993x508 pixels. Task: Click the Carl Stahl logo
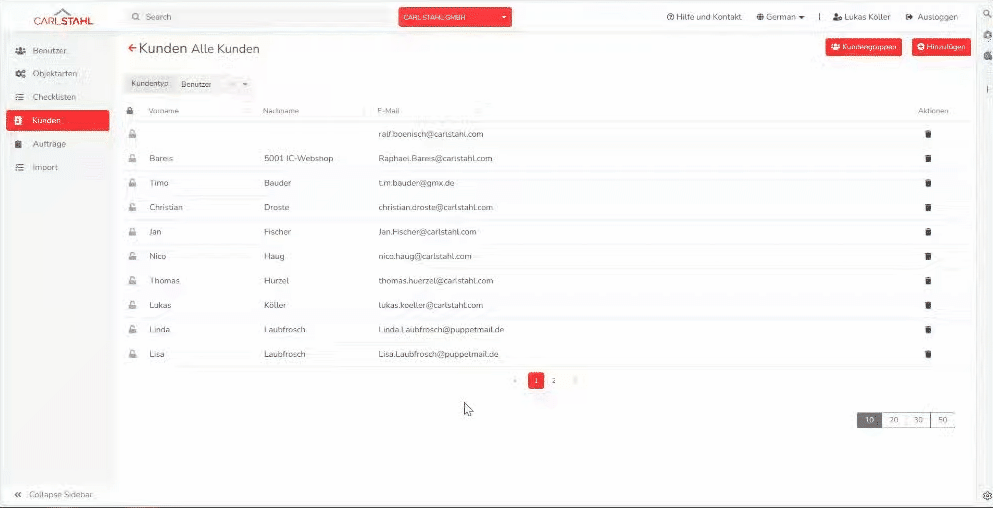pyautogui.click(x=63, y=17)
